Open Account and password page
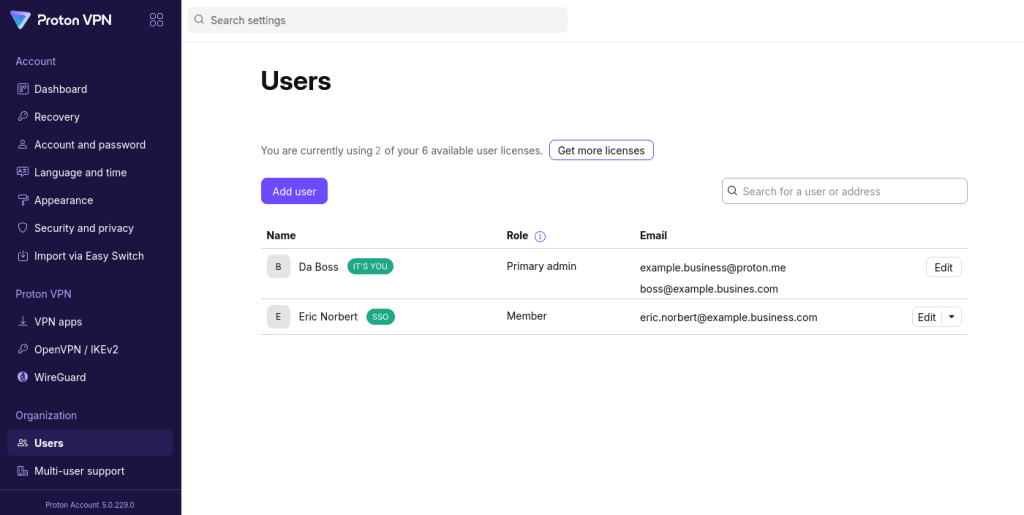The height and width of the screenshot is (515, 1024). (x=90, y=145)
